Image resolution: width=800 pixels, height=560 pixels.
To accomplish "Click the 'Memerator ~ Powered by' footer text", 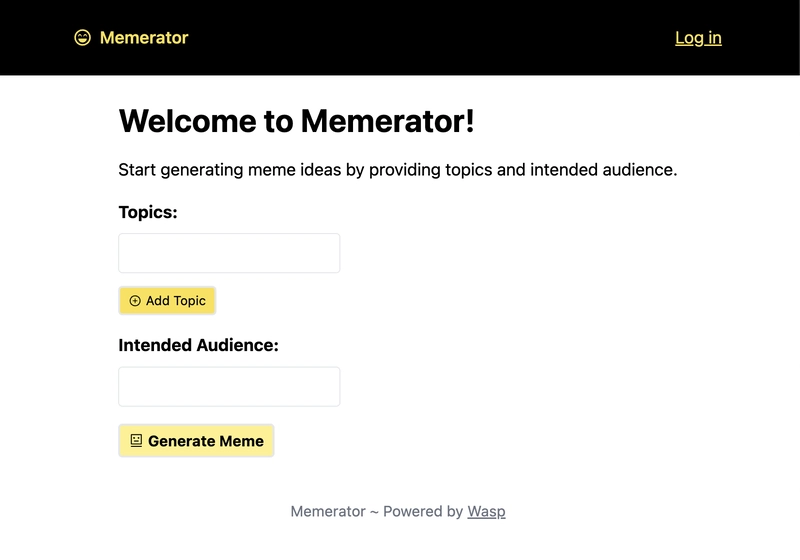I will [x=377, y=511].
